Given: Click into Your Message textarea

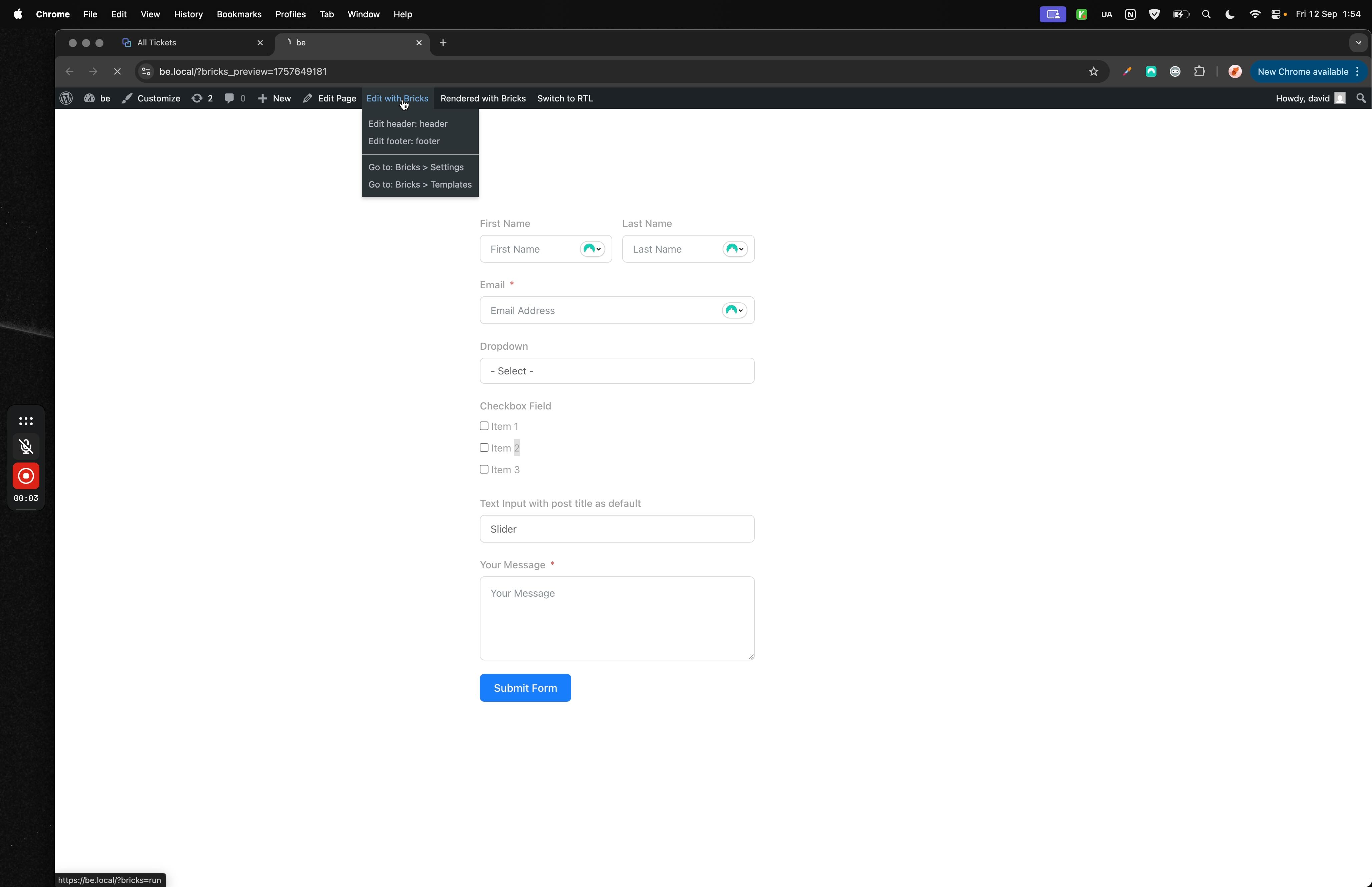Looking at the screenshot, I should tap(617, 618).
